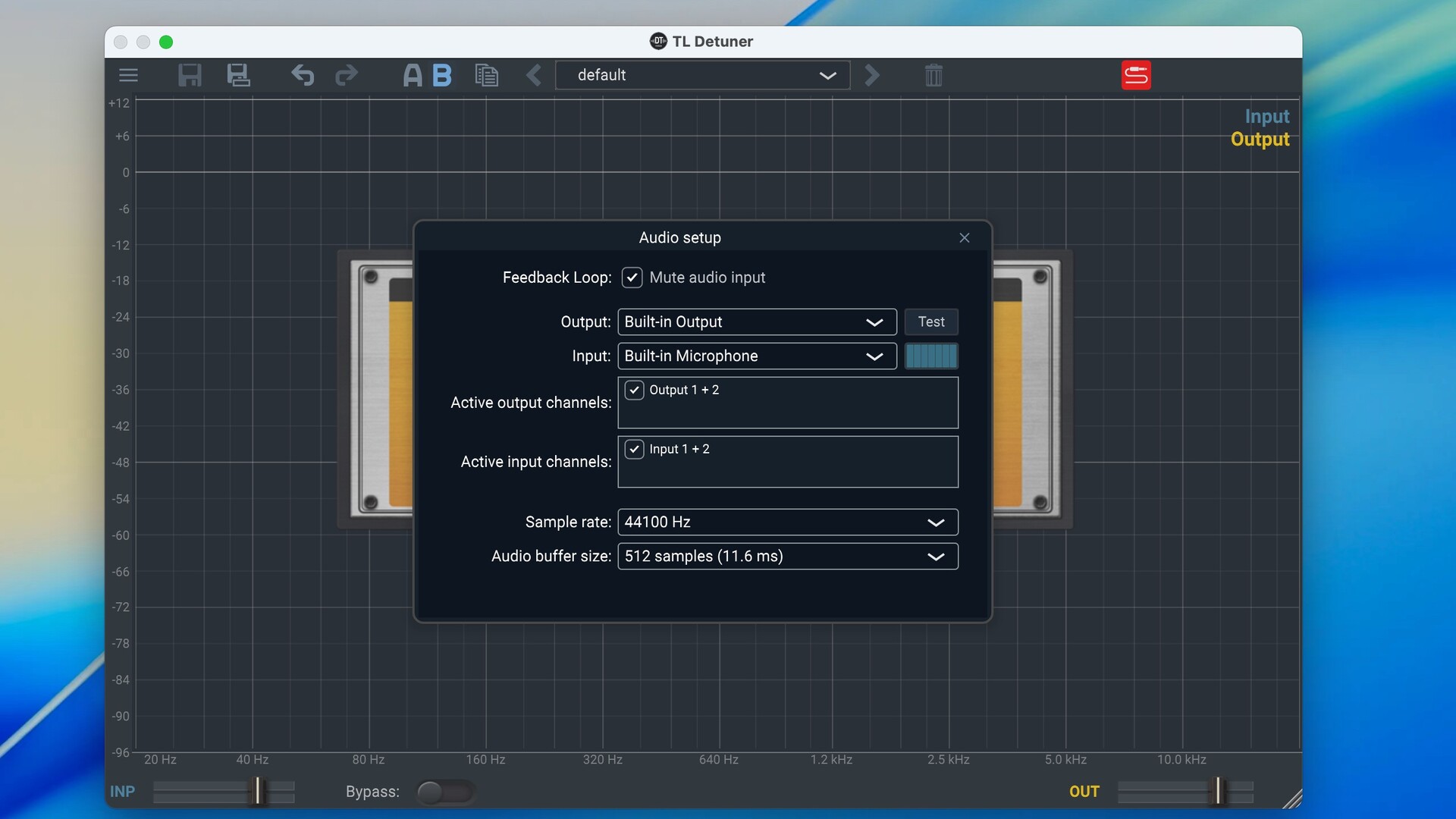Open the Audio buffer size dropdown
This screenshot has width=1456, height=819.
click(x=788, y=556)
